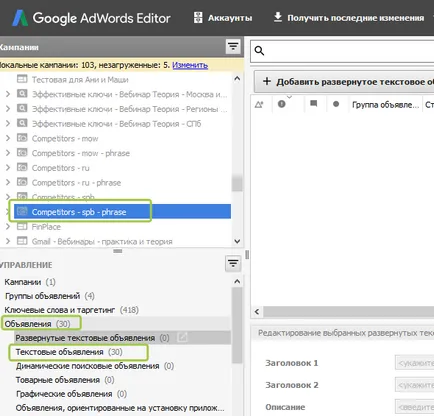
Task: Open Графические объявления (0)
Action: (x=71, y=394)
